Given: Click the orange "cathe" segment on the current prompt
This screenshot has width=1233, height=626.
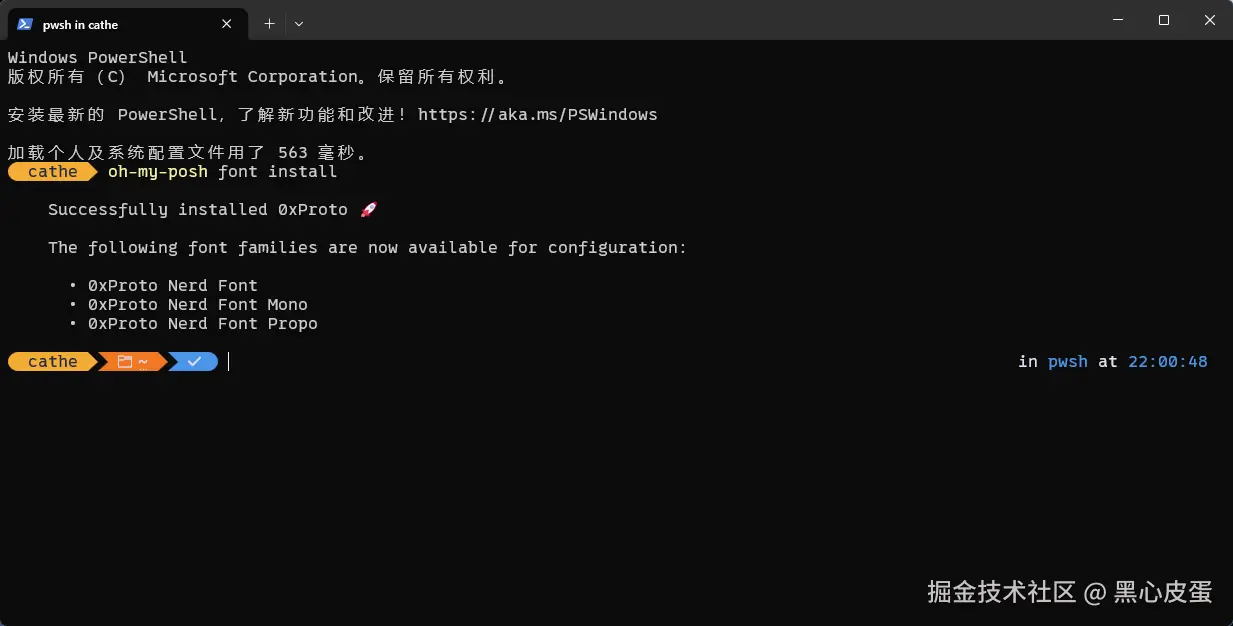Looking at the screenshot, I should pos(52,362).
